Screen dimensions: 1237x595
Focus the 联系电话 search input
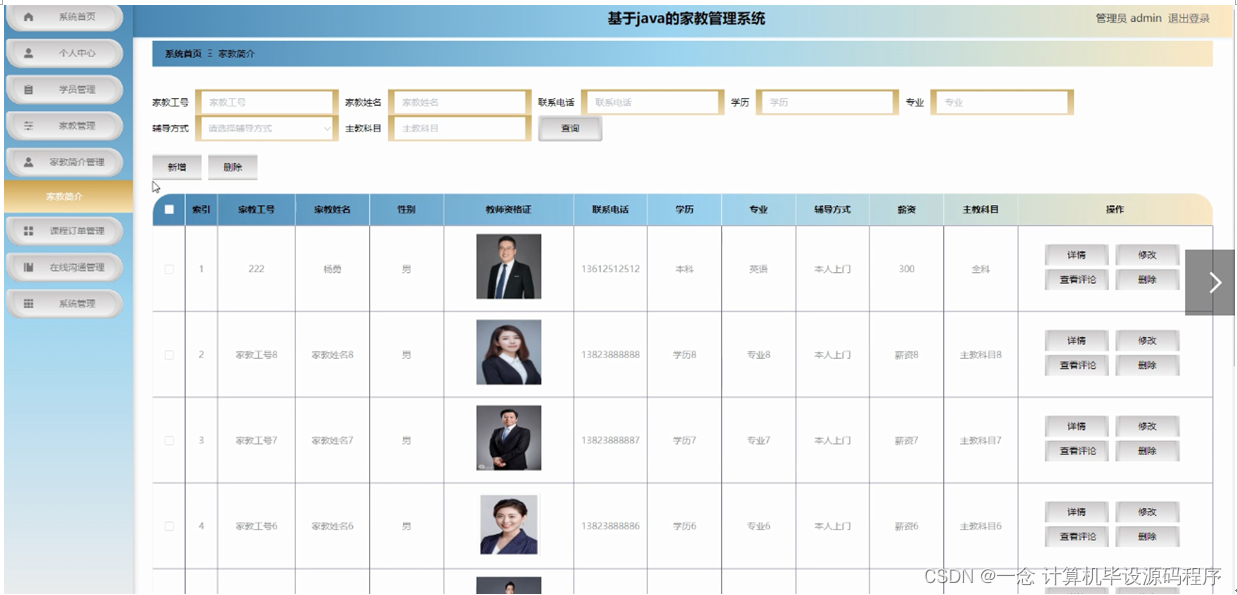pyautogui.click(x=652, y=102)
